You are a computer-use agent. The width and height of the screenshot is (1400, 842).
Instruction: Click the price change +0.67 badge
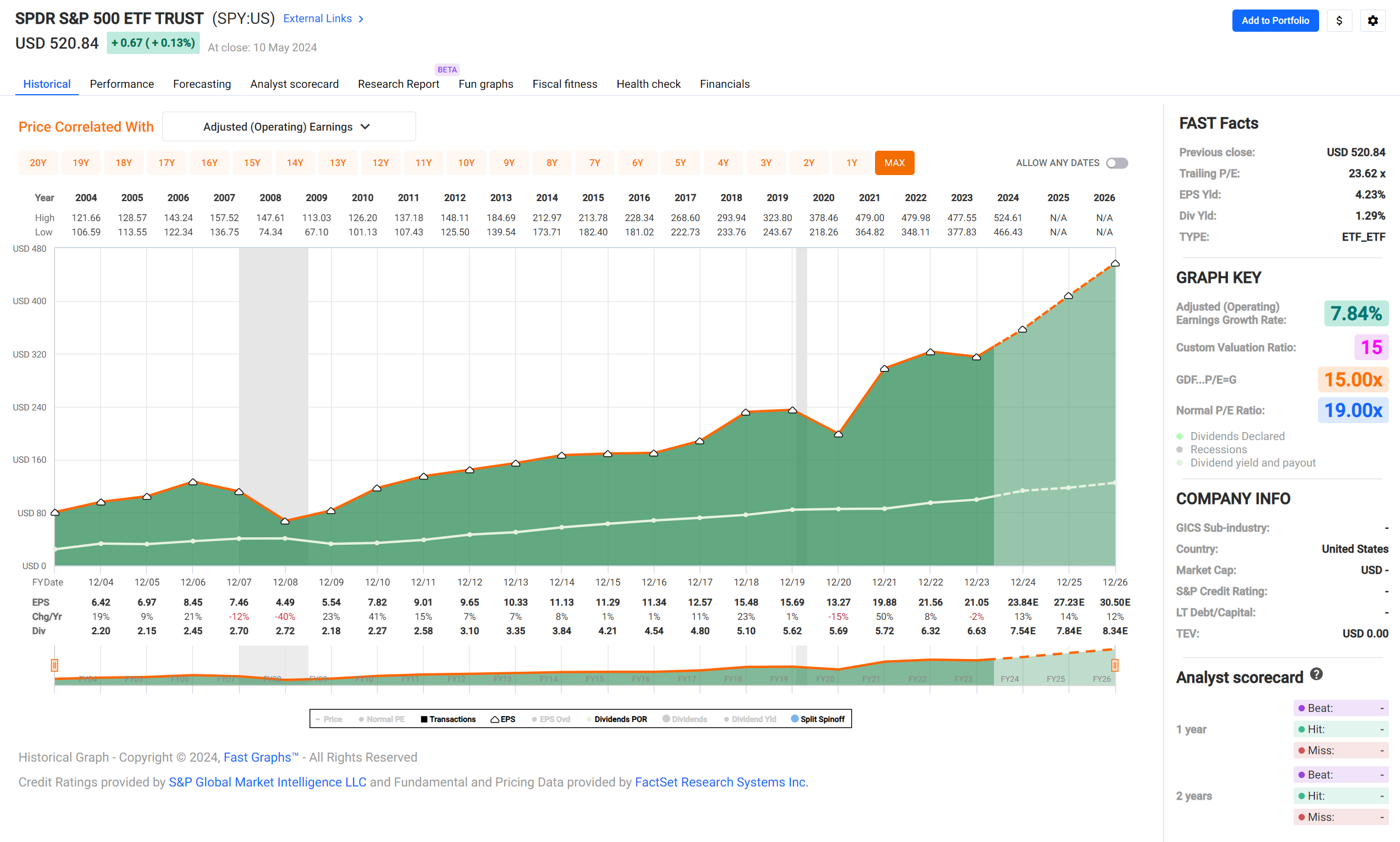(x=153, y=43)
